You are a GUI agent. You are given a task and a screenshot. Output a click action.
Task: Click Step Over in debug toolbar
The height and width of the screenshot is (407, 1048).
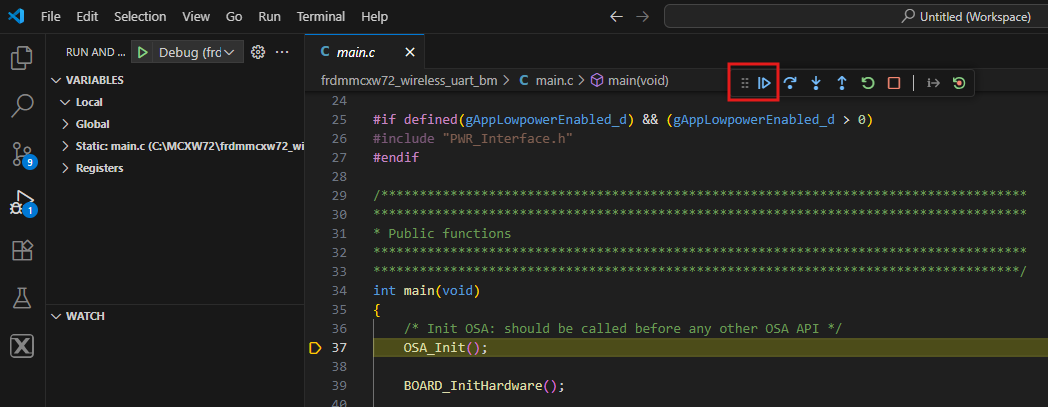pos(790,83)
